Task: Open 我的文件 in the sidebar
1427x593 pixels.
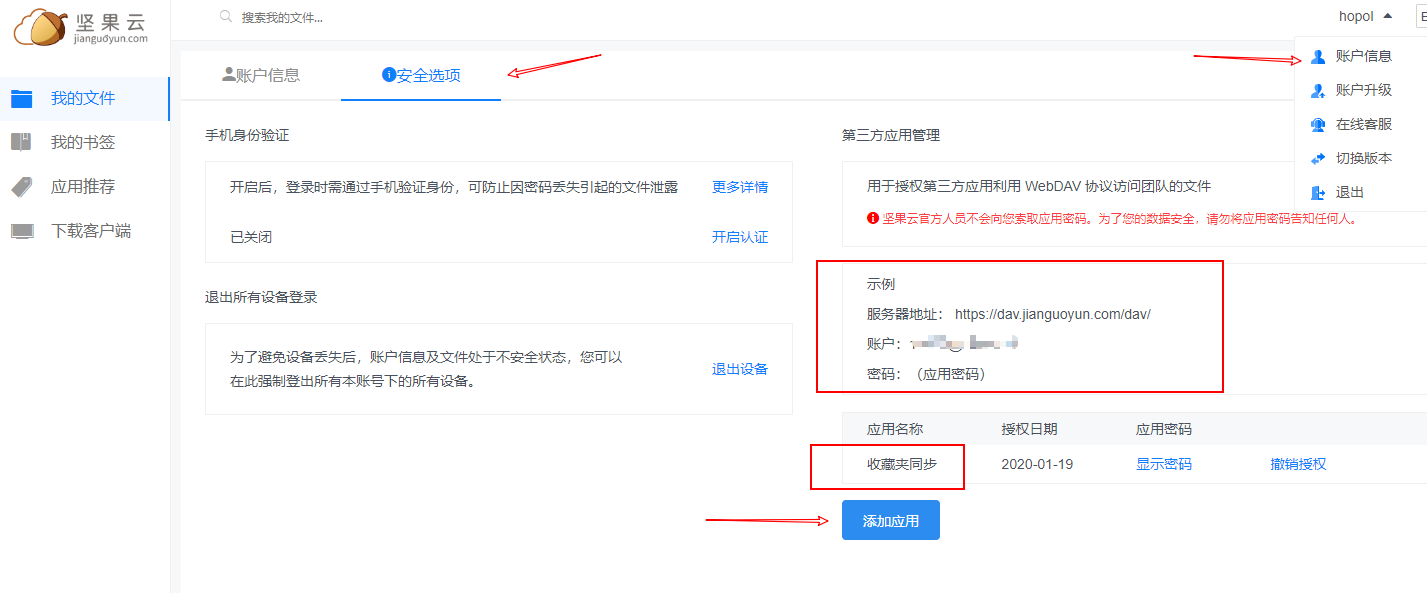Action: coord(85,98)
